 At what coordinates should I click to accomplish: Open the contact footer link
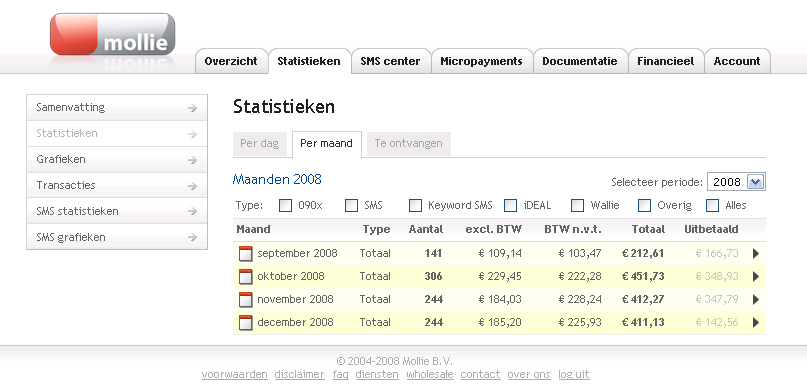point(480,375)
